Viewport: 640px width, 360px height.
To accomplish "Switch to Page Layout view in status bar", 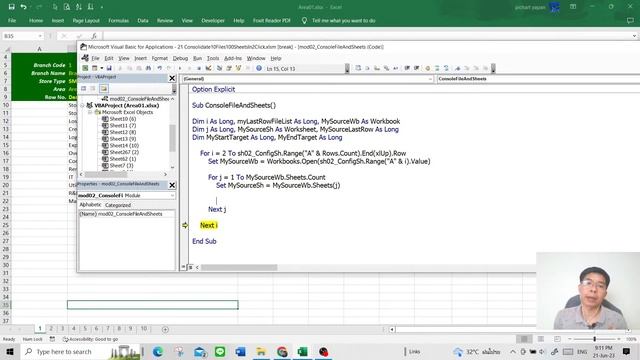I will point(540,339).
